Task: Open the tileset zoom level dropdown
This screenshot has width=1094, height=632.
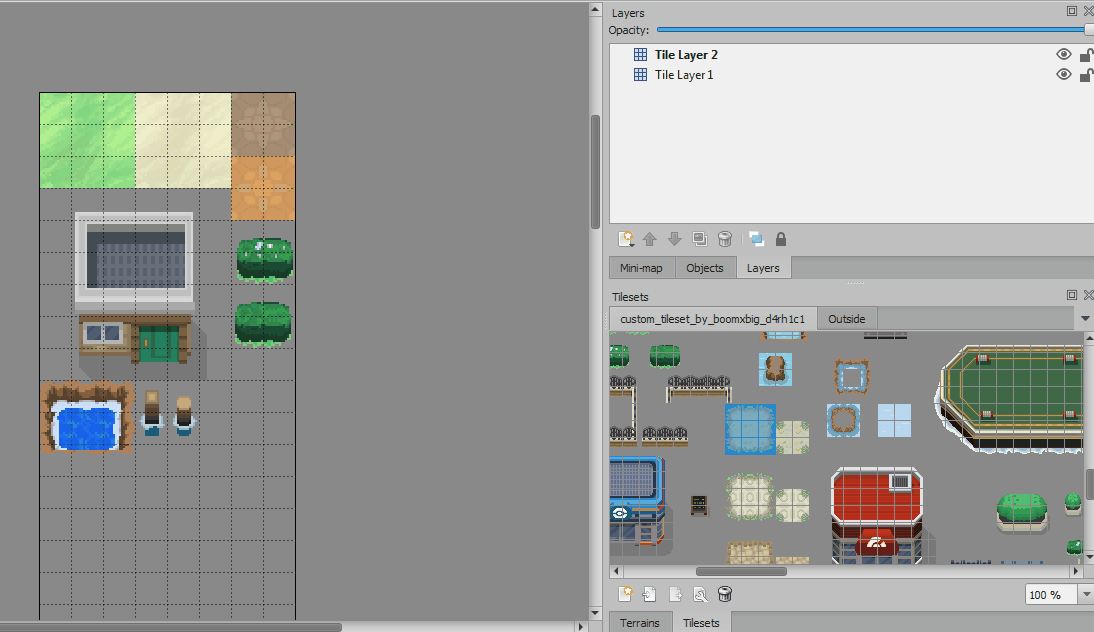Action: pyautogui.click(x=1086, y=595)
